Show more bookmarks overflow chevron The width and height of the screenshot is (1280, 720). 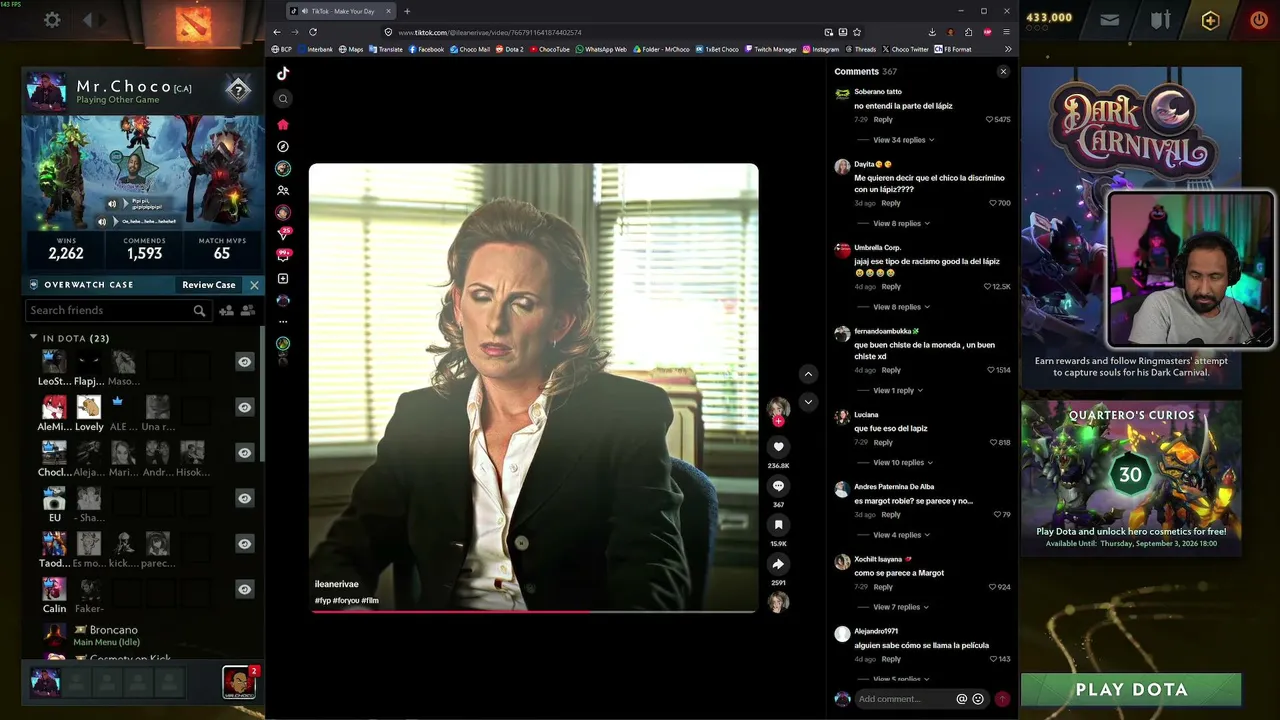click(1008, 49)
